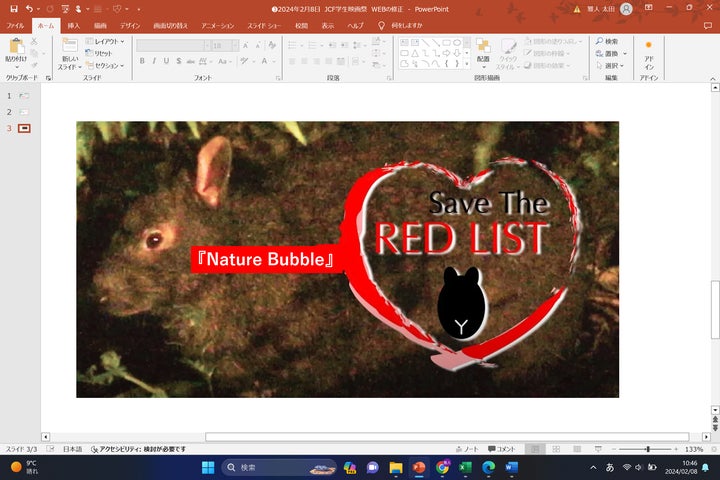
Task: Open Excel from the Windows taskbar
Action: click(465, 467)
